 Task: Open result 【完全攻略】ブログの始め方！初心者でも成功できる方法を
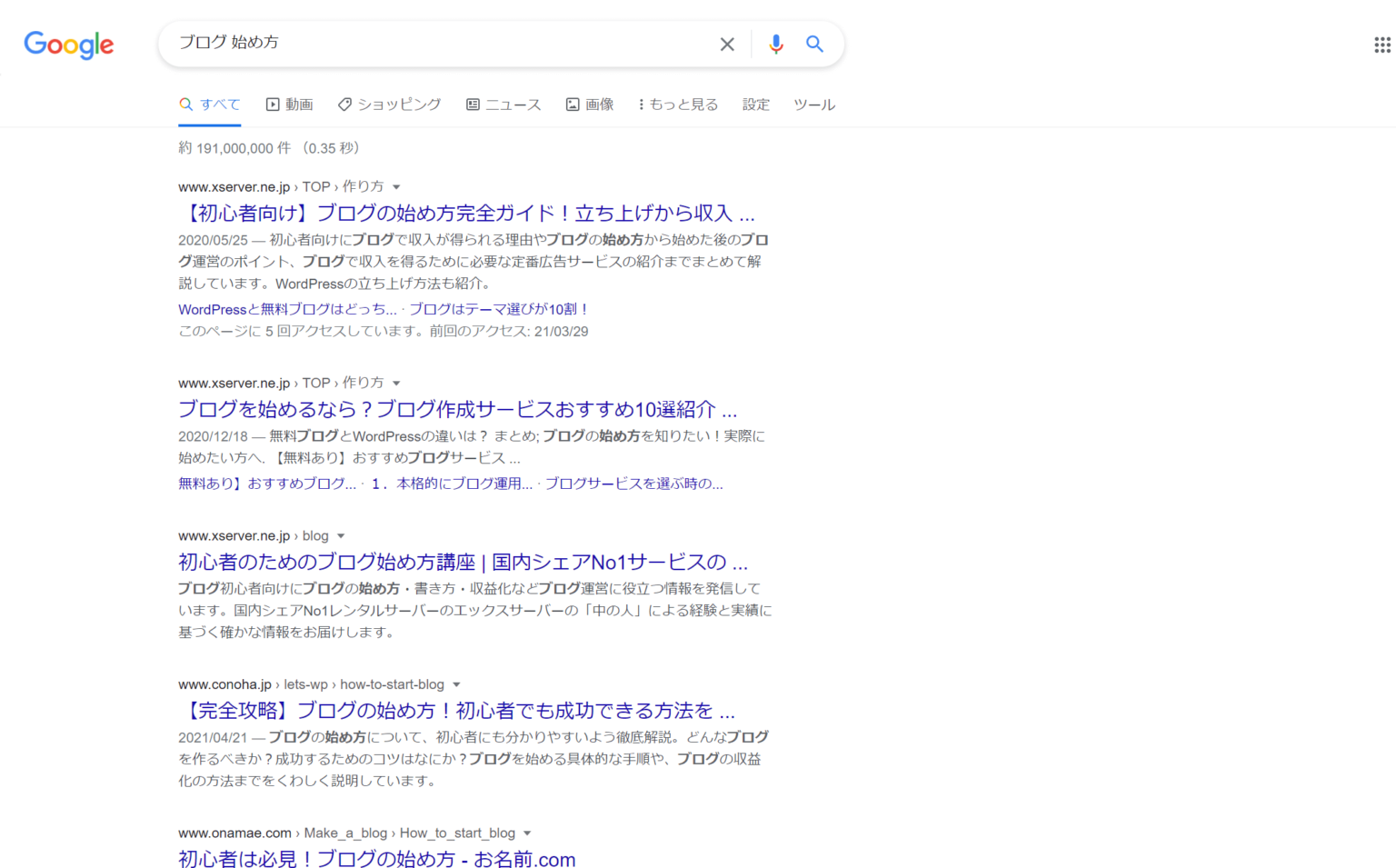click(457, 710)
